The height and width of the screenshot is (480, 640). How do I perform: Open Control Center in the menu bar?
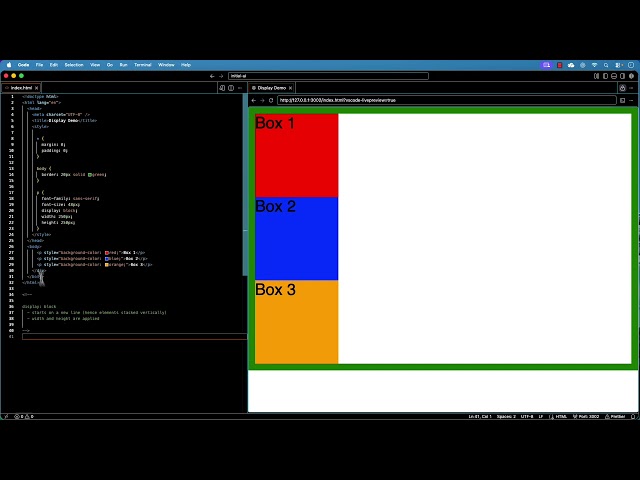click(618, 65)
